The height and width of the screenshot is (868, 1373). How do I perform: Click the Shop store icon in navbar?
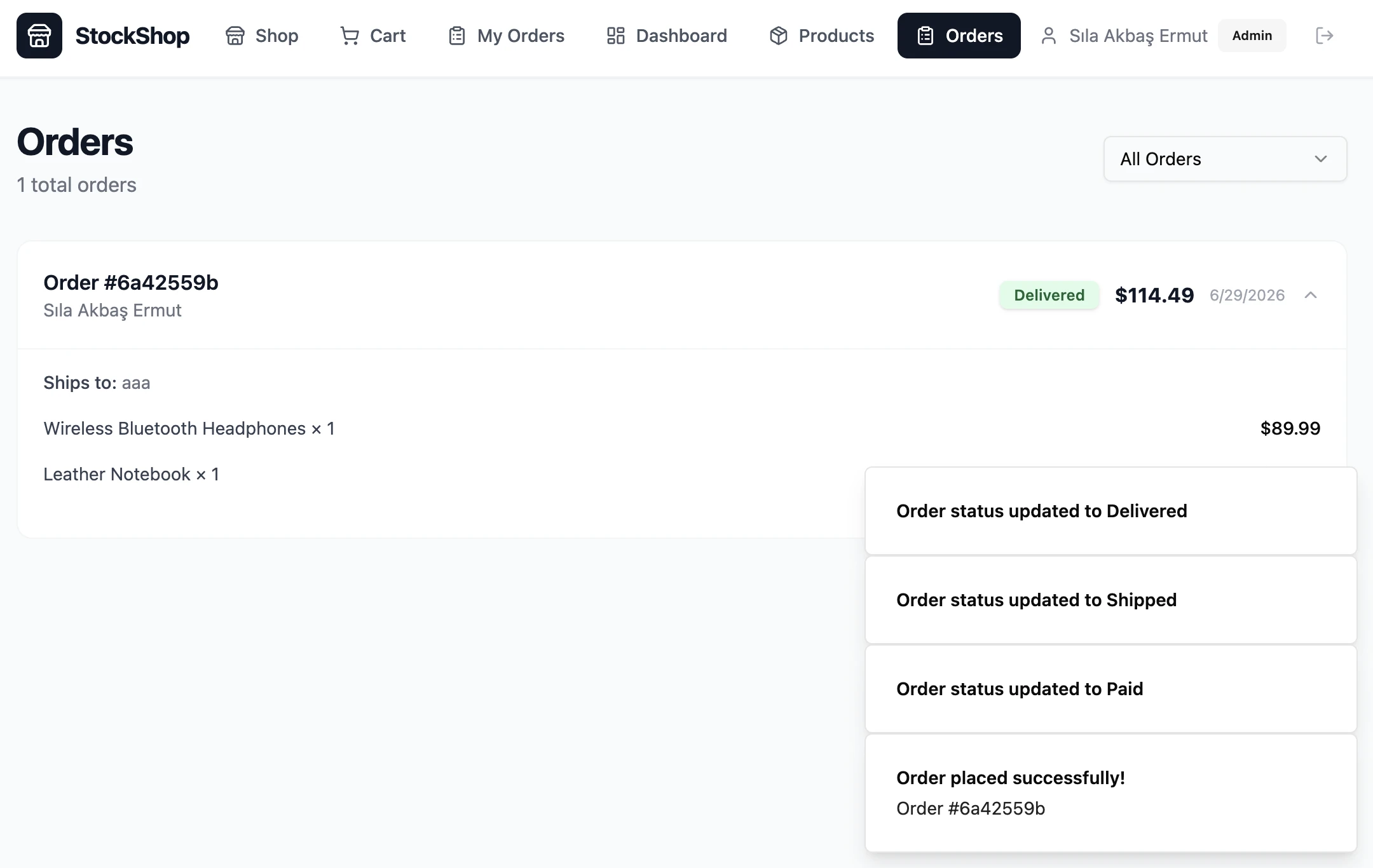235,36
